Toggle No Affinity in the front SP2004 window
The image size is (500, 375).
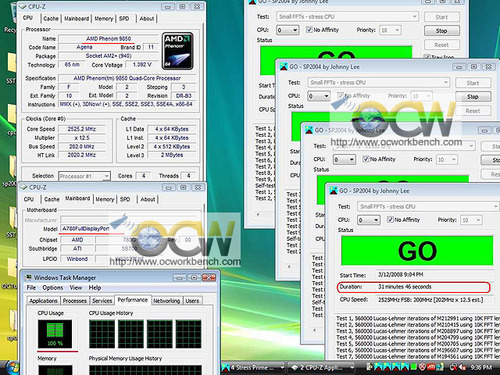pyautogui.click(x=390, y=220)
